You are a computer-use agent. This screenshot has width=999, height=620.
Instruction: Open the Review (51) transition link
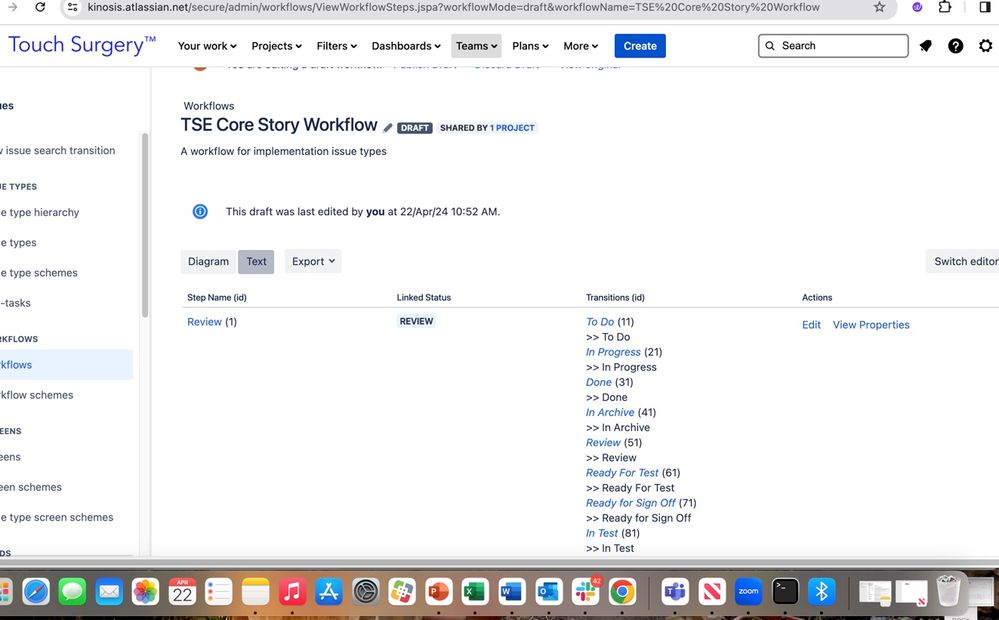click(603, 442)
